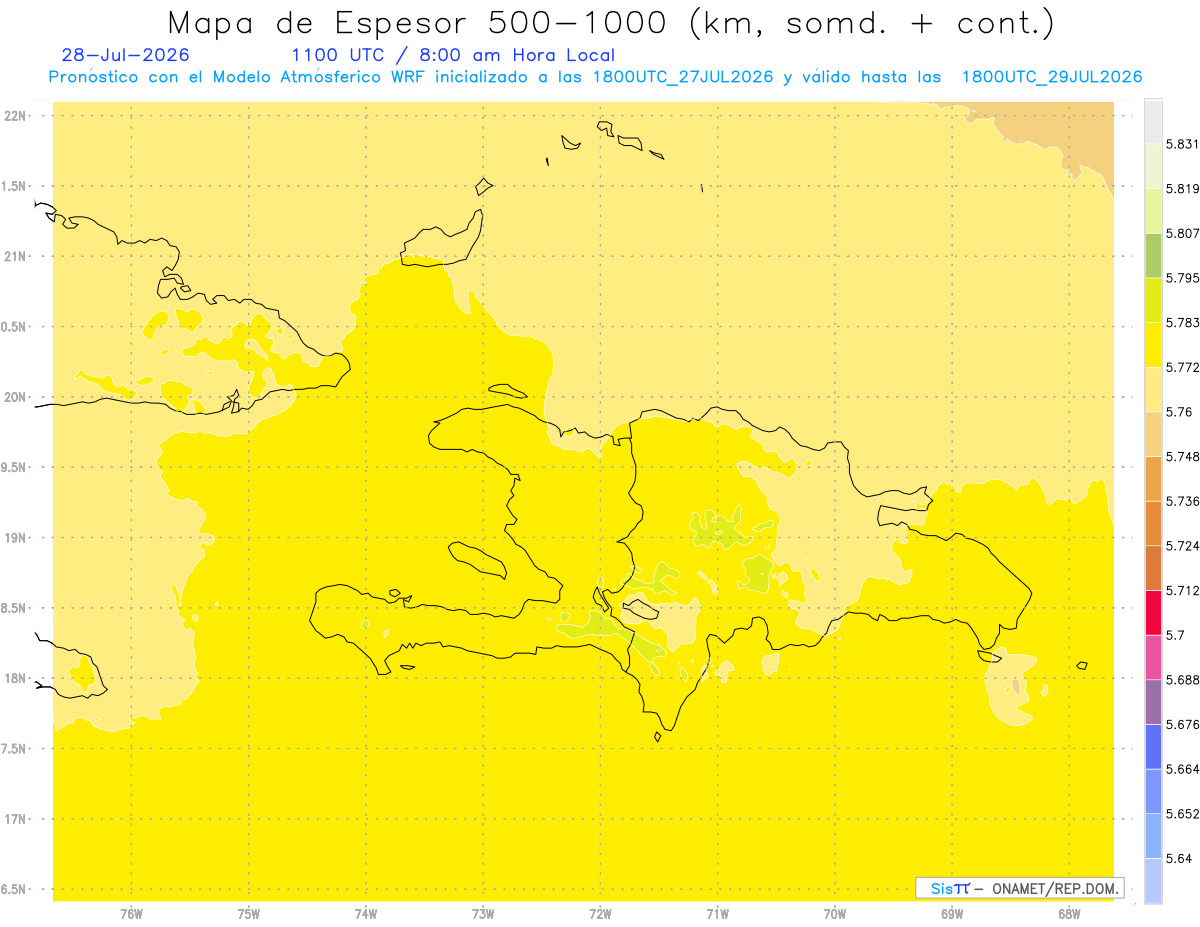Click the '76W' longitude label
Viewport: 1200px width, 927px height.
pyautogui.click(x=131, y=914)
